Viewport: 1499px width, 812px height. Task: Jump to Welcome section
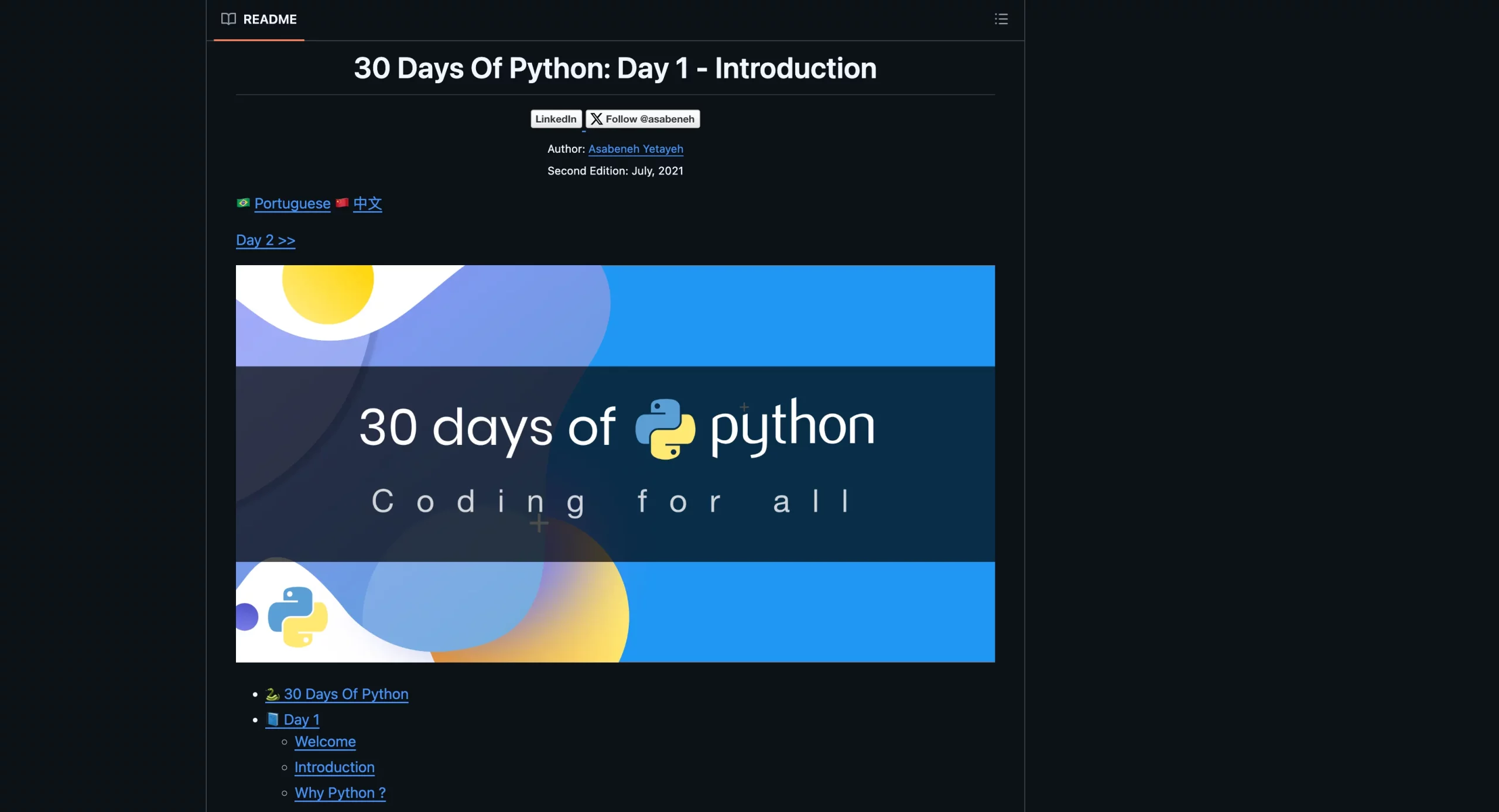pos(325,742)
